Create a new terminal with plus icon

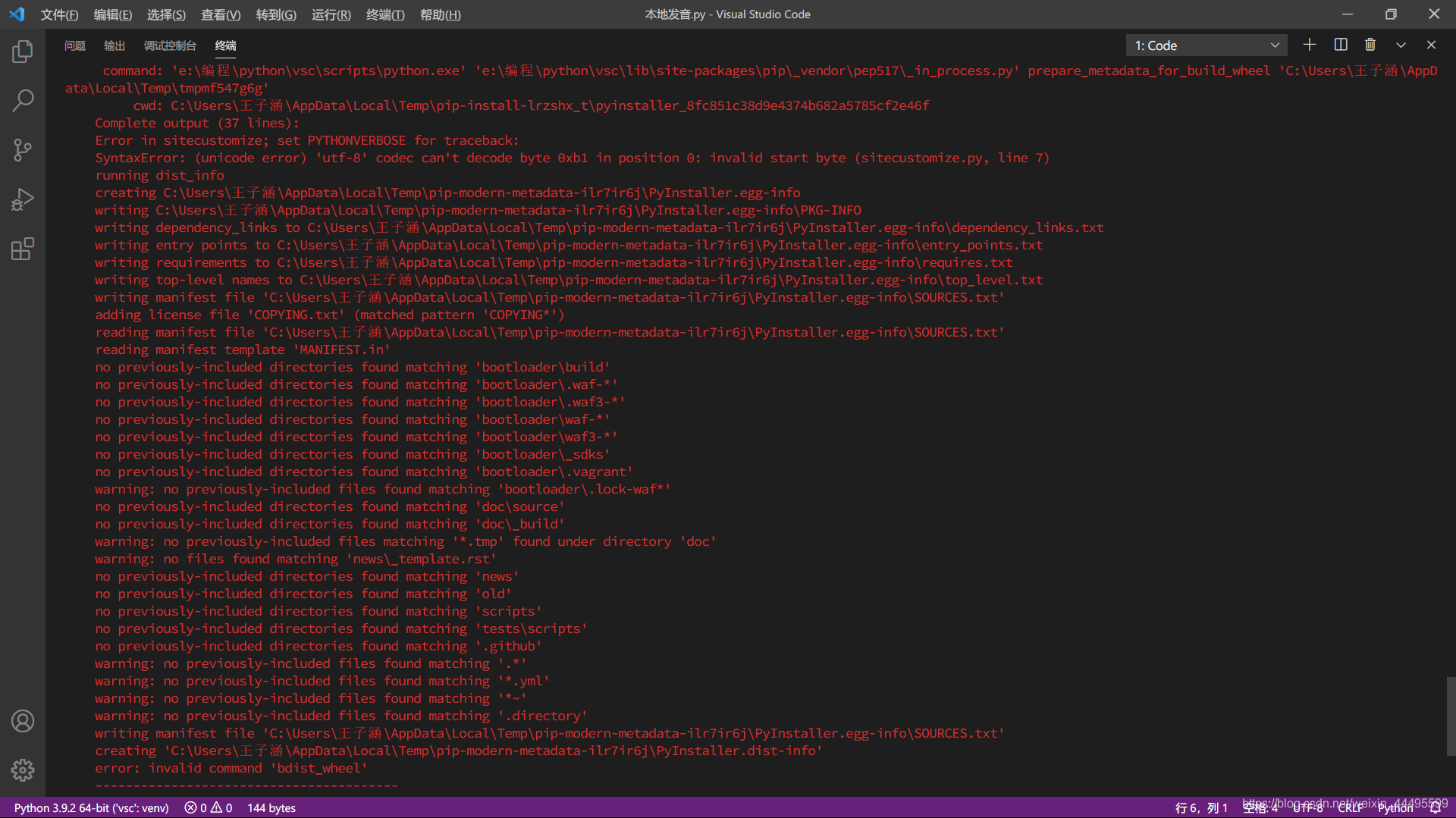coord(1309,45)
